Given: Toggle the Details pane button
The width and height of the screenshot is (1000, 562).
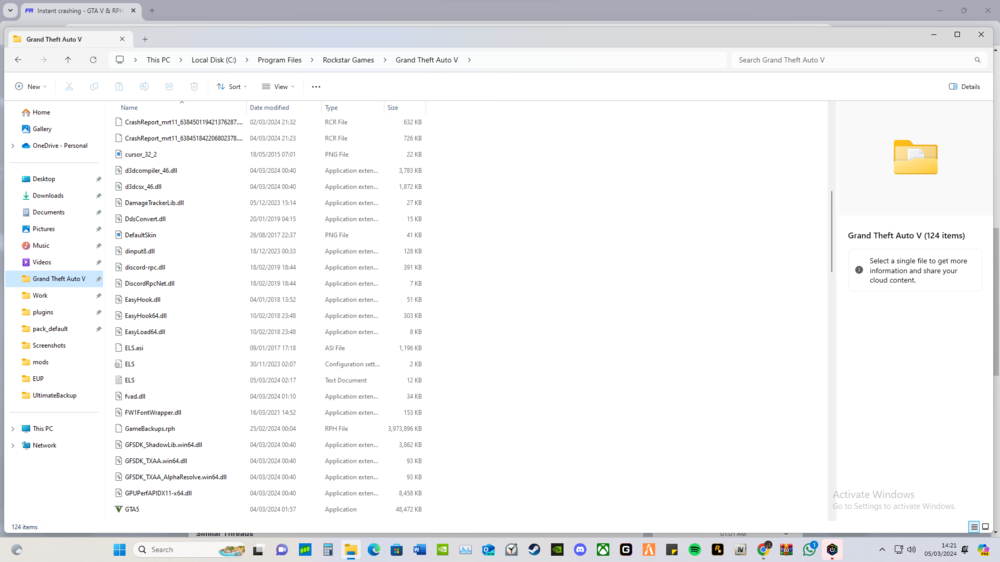Looking at the screenshot, I should coord(964,87).
